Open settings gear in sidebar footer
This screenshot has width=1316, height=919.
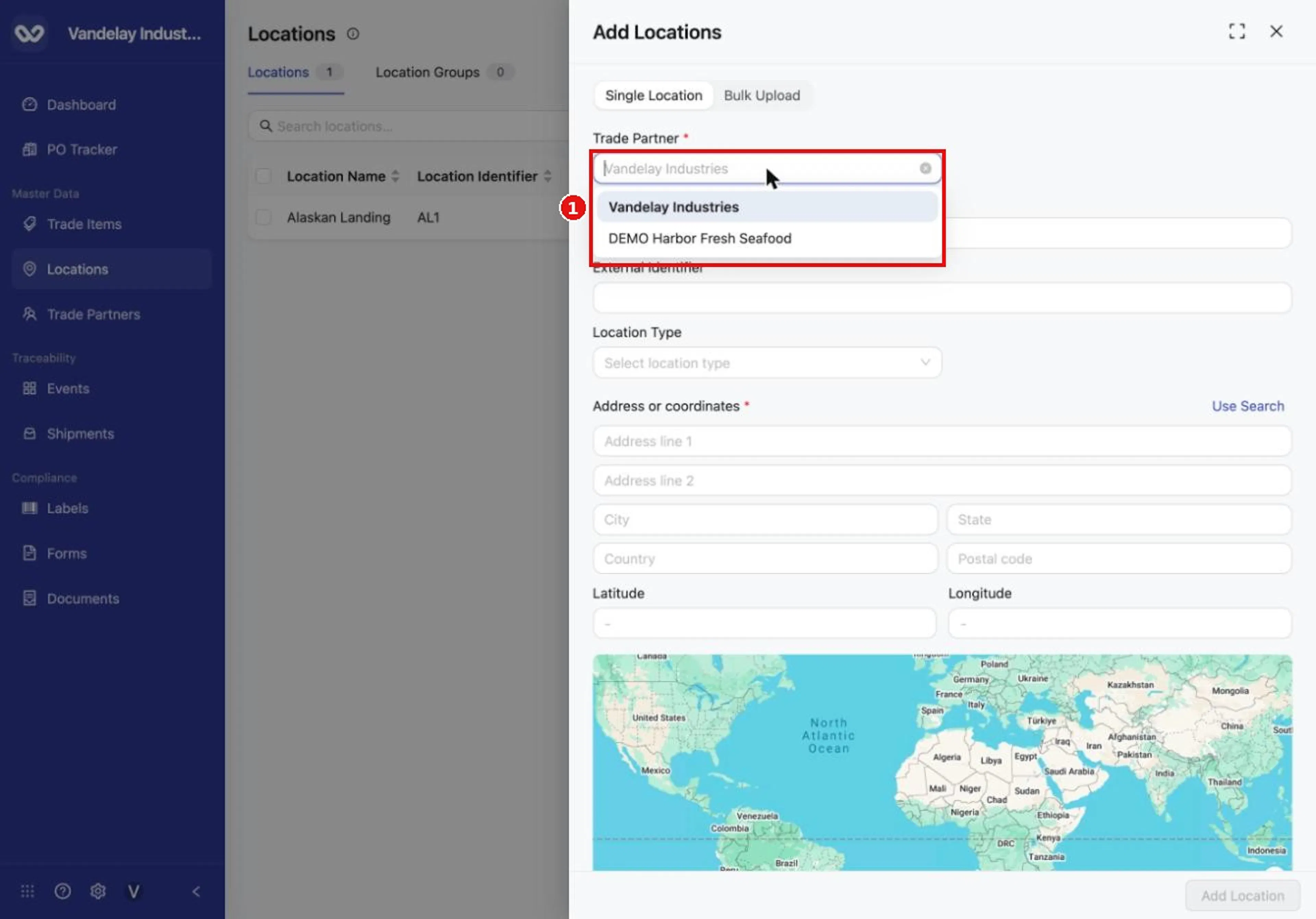click(x=98, y=892)
